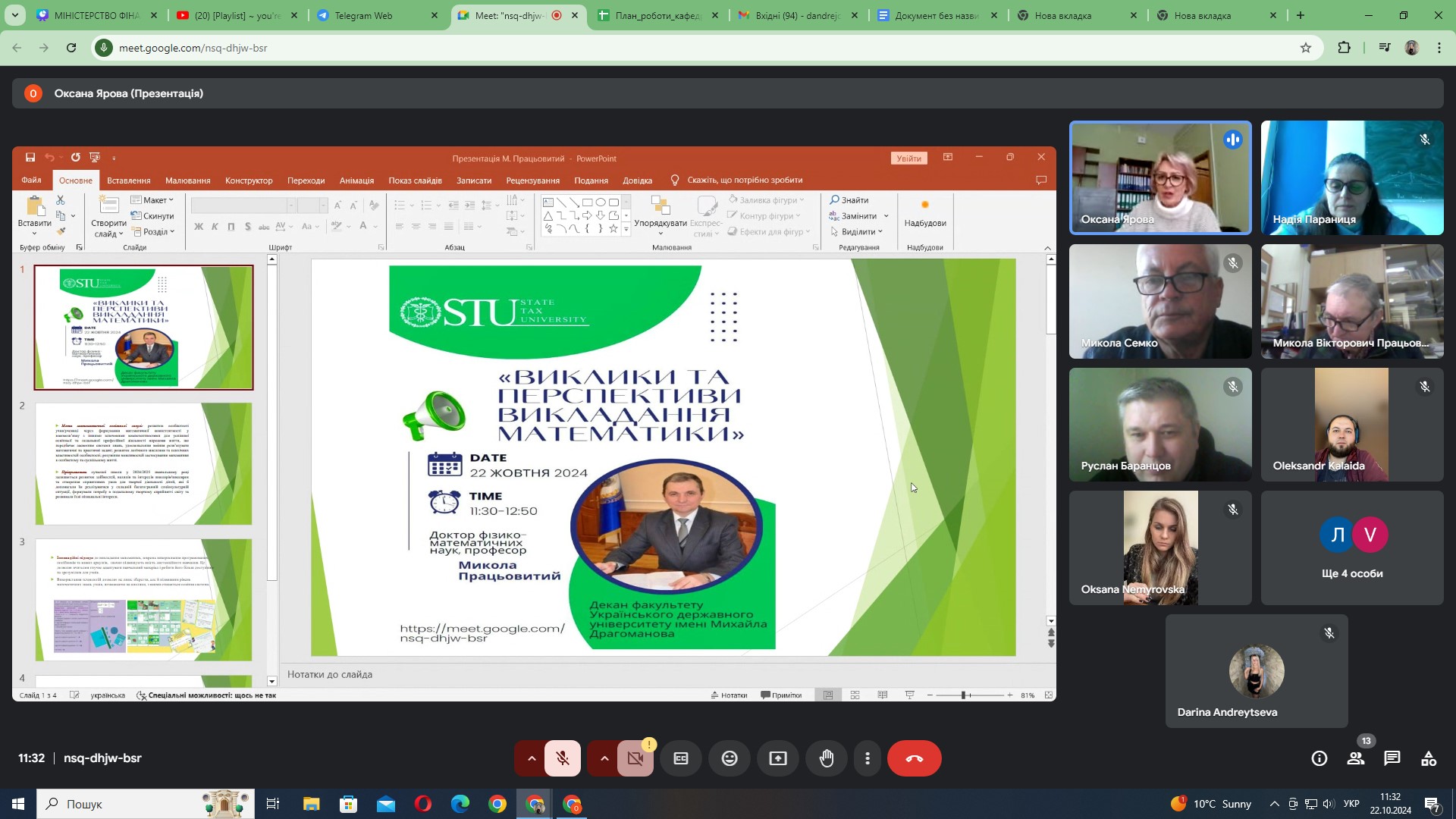
Task: Toggle Нотатки notes pane in status bar
Action: point(729,695)
